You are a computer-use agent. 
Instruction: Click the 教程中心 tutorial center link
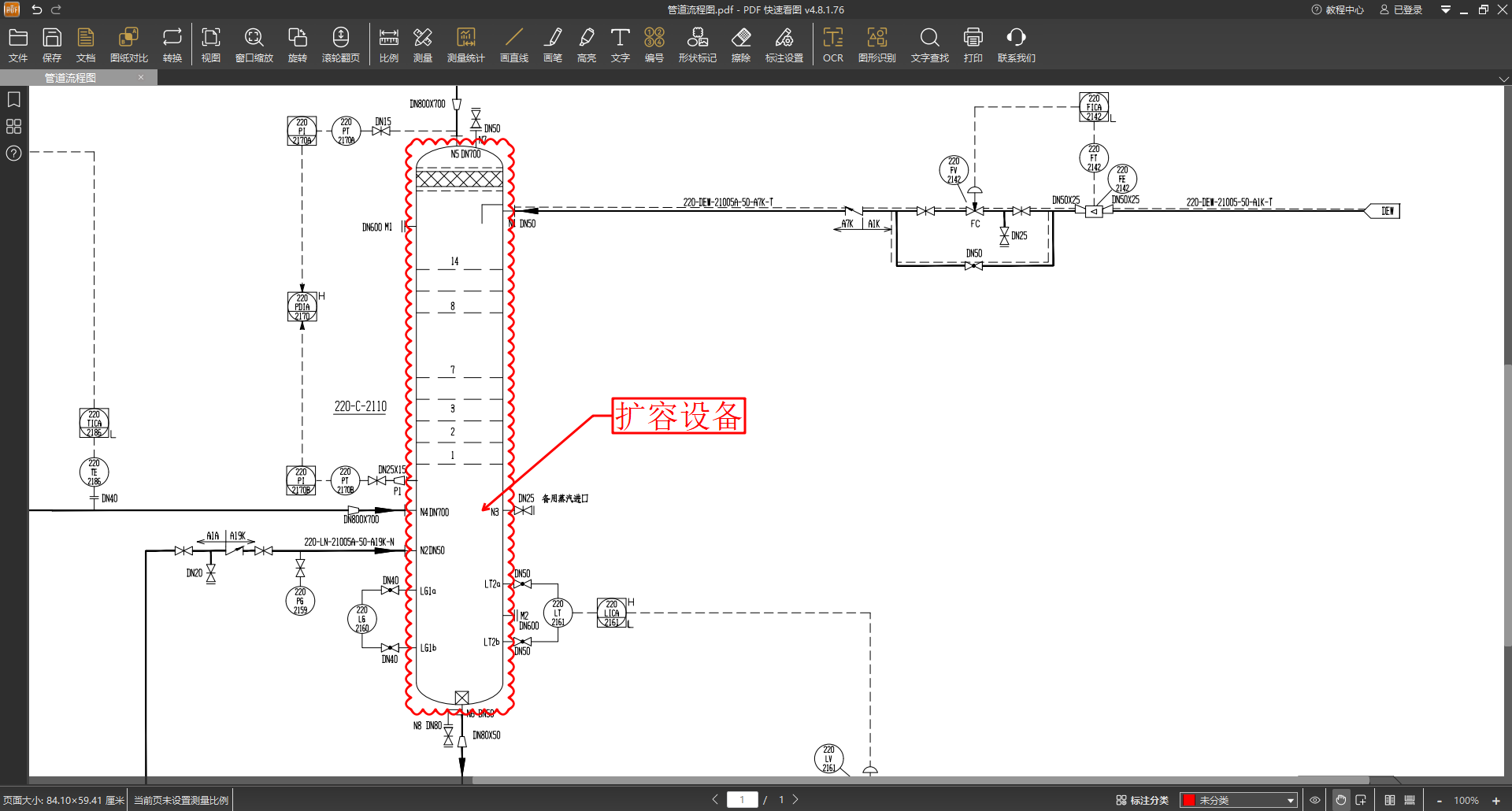pos(1337,9)
